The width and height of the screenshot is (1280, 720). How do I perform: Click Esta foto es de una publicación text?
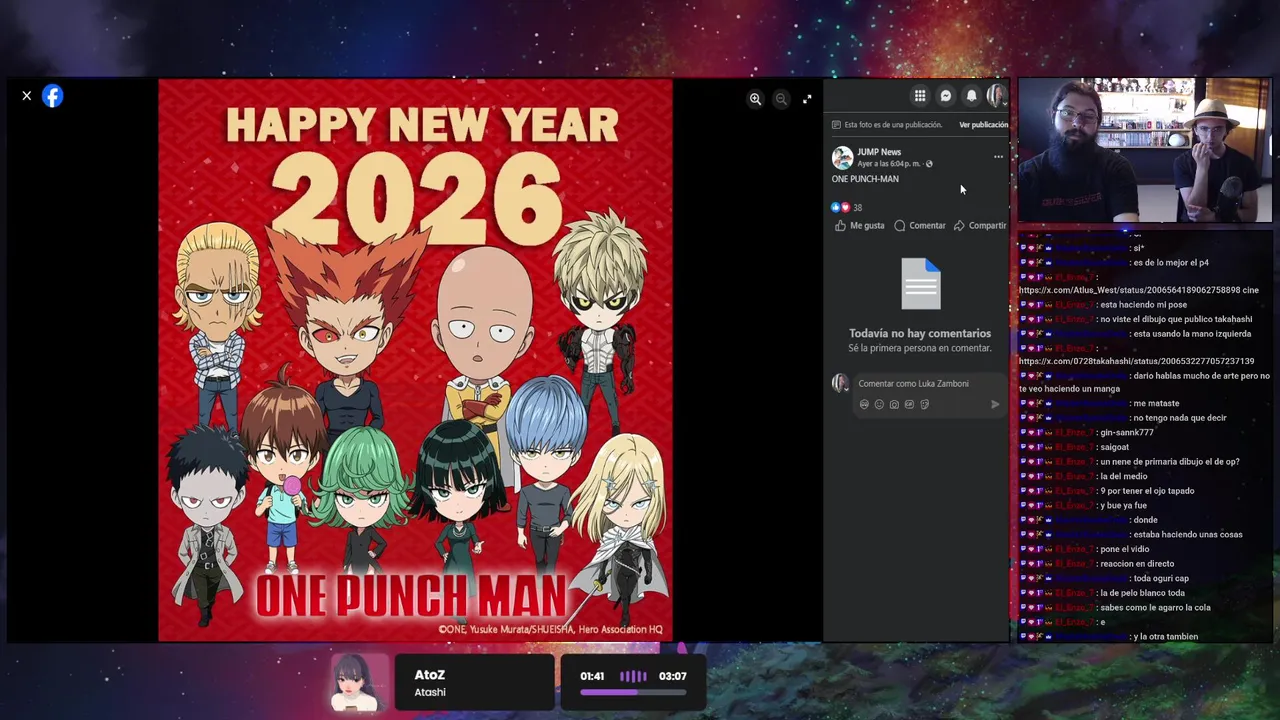tap(893, 125)
